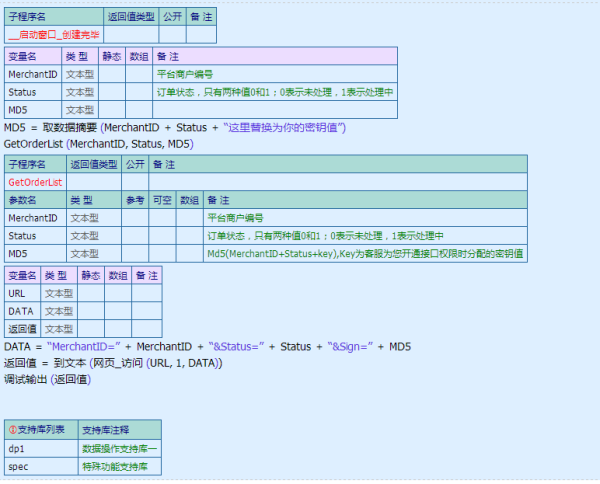Click 平台商户编号 remark in the startup subroutine variable table
The width and height of the screenshot is (600, 484).
[185, 74]
